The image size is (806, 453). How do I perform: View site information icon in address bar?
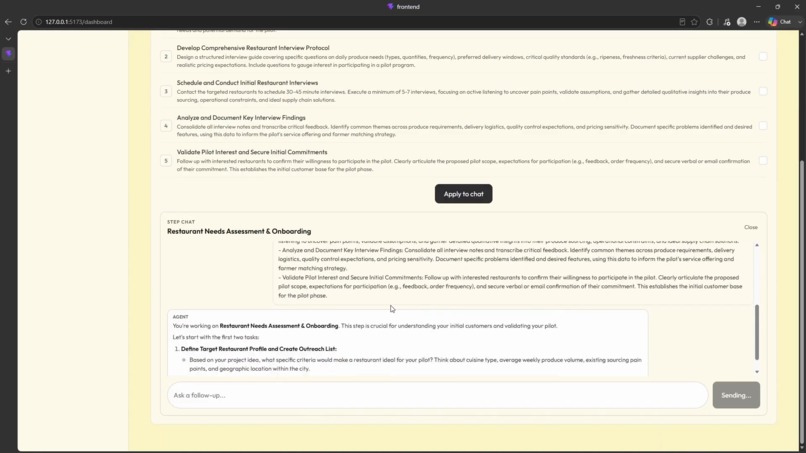coord(38,22)
